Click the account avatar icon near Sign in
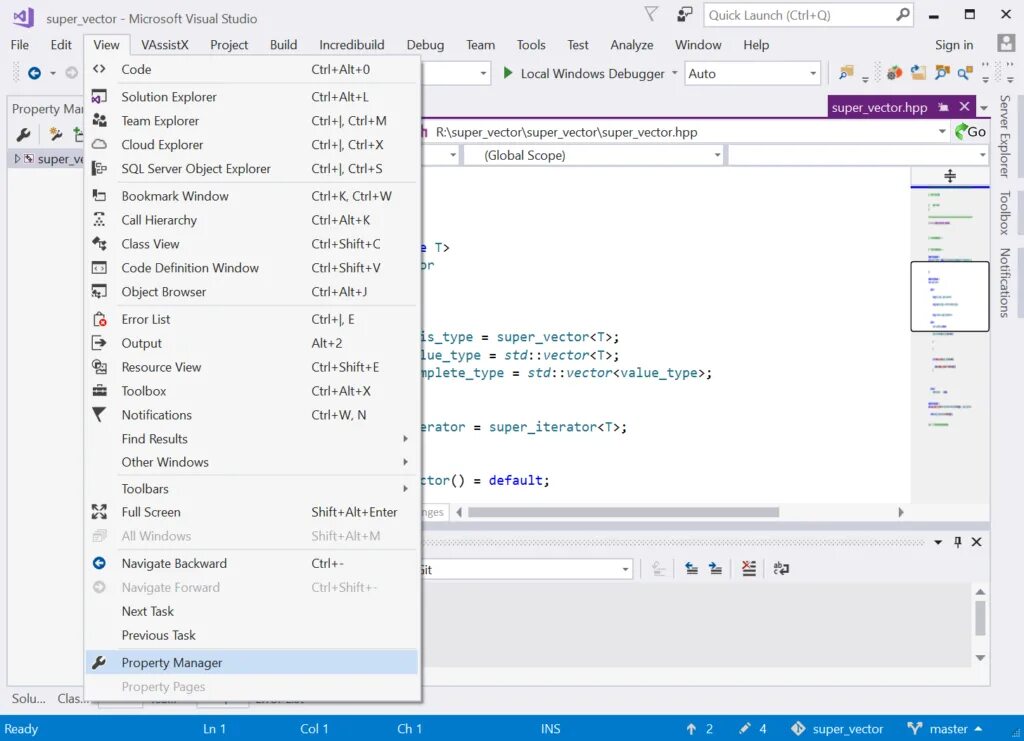 click(1006, 44)
